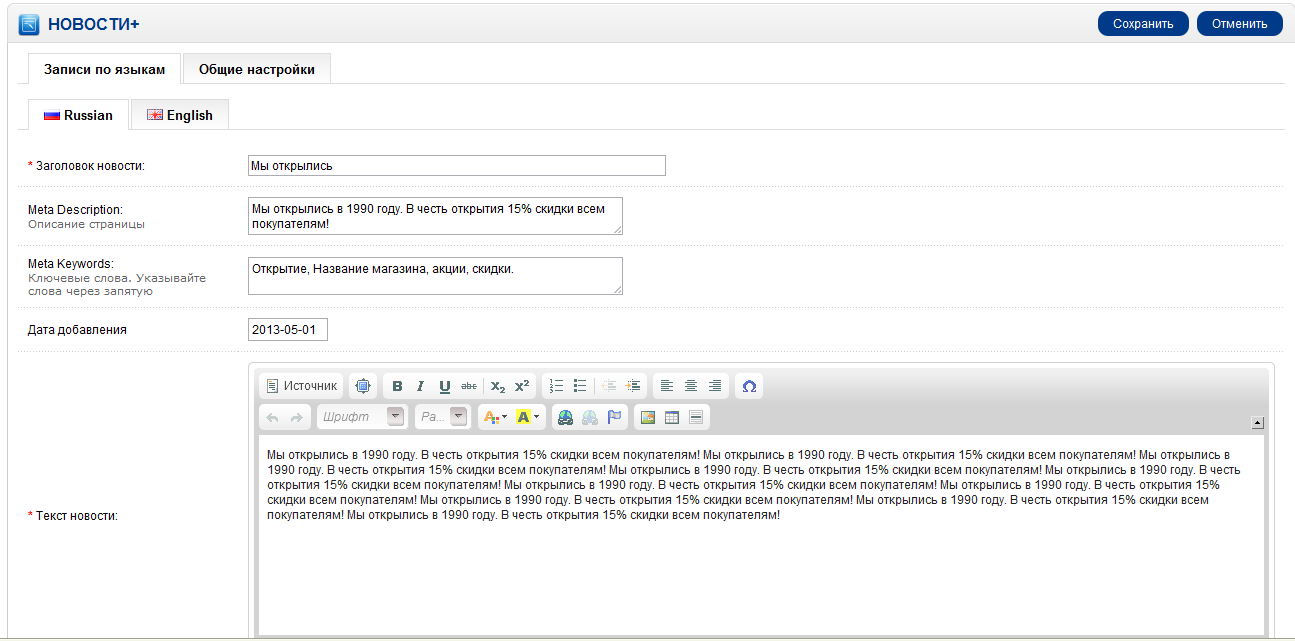This screenshot has height=641, width=1295.
Task: Toggle Источник source view
Action: click(x=301, y=386)
